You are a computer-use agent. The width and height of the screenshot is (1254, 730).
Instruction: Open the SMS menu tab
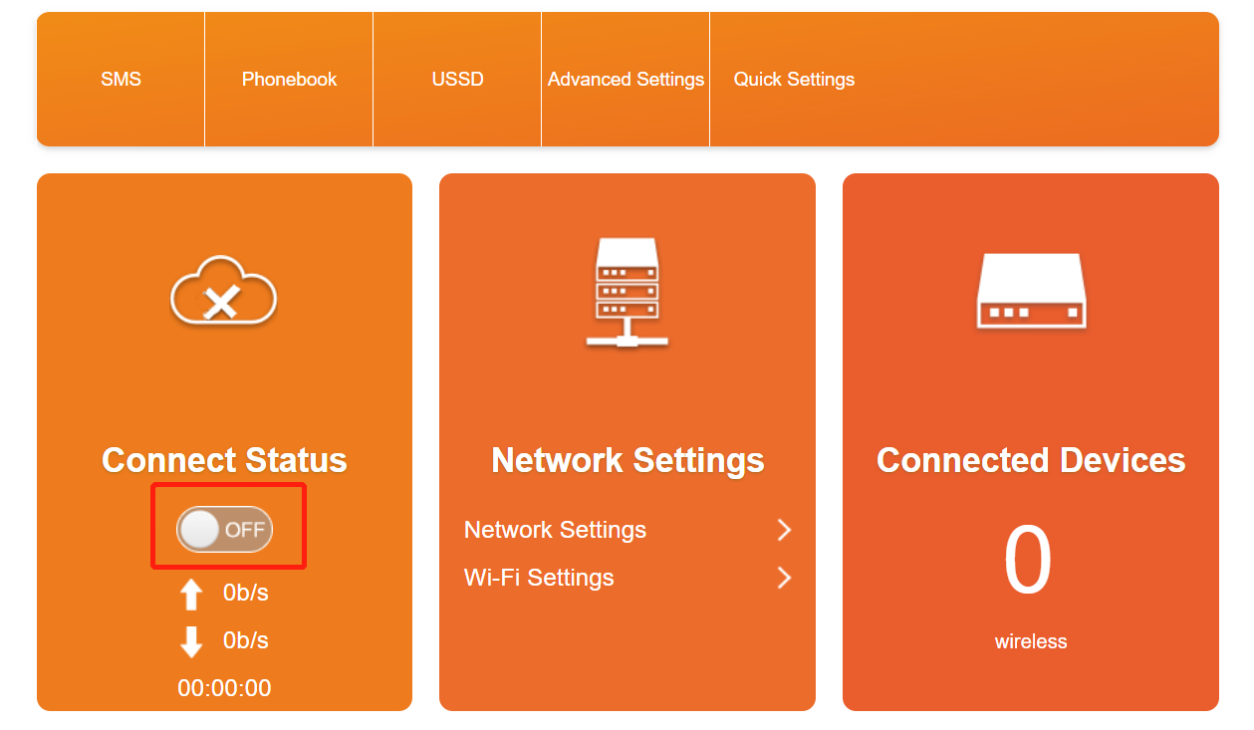point(121,79)
